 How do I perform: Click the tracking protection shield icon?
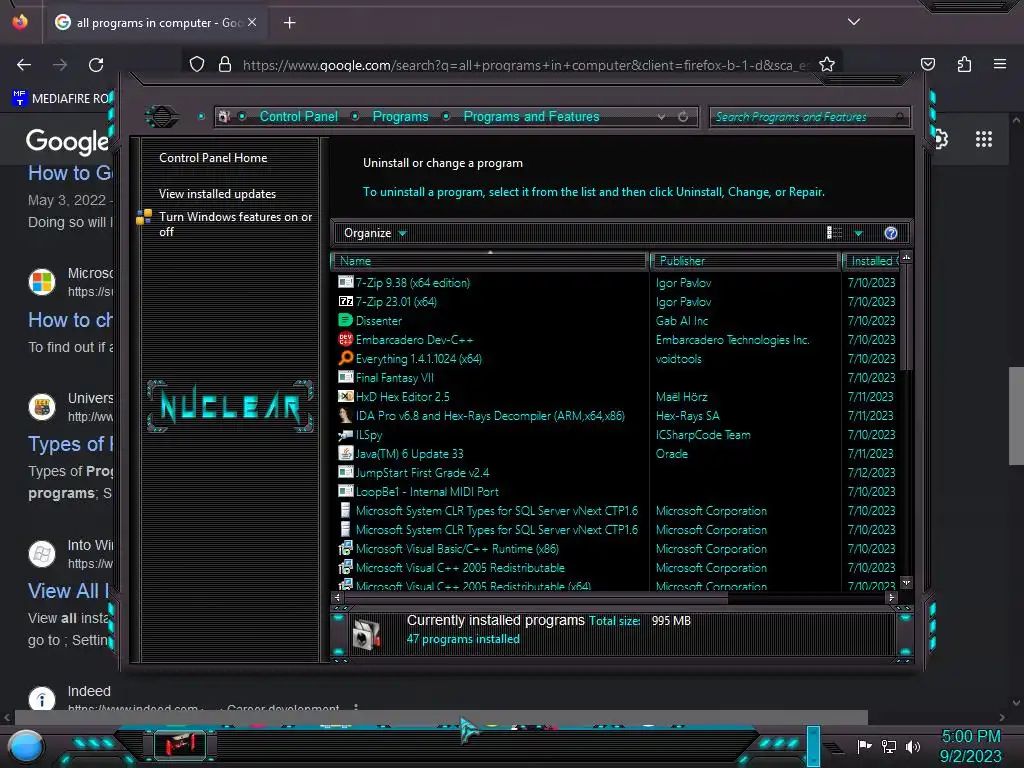(197, 64)
